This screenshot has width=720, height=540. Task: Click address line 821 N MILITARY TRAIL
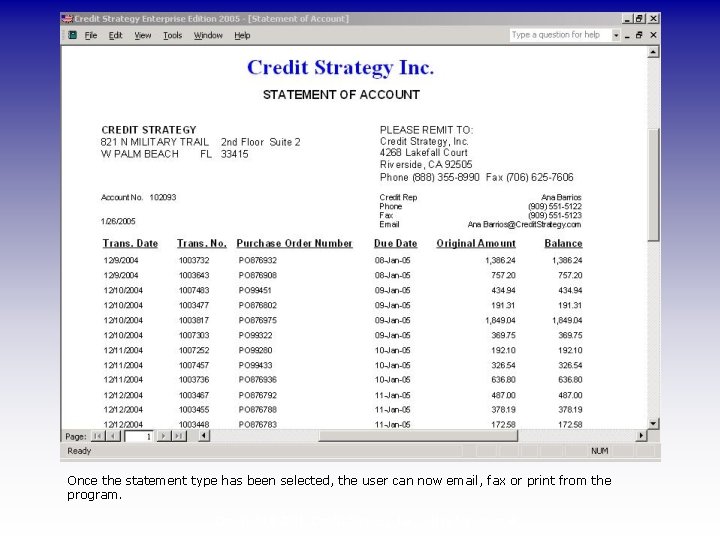[x=155, y=142]
